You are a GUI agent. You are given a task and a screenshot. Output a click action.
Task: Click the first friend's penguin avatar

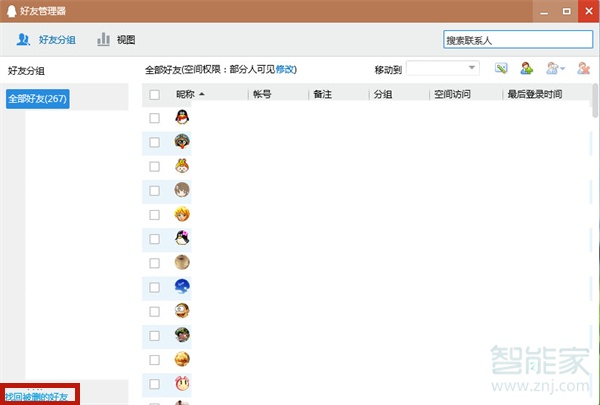click(x=182, y=117)
